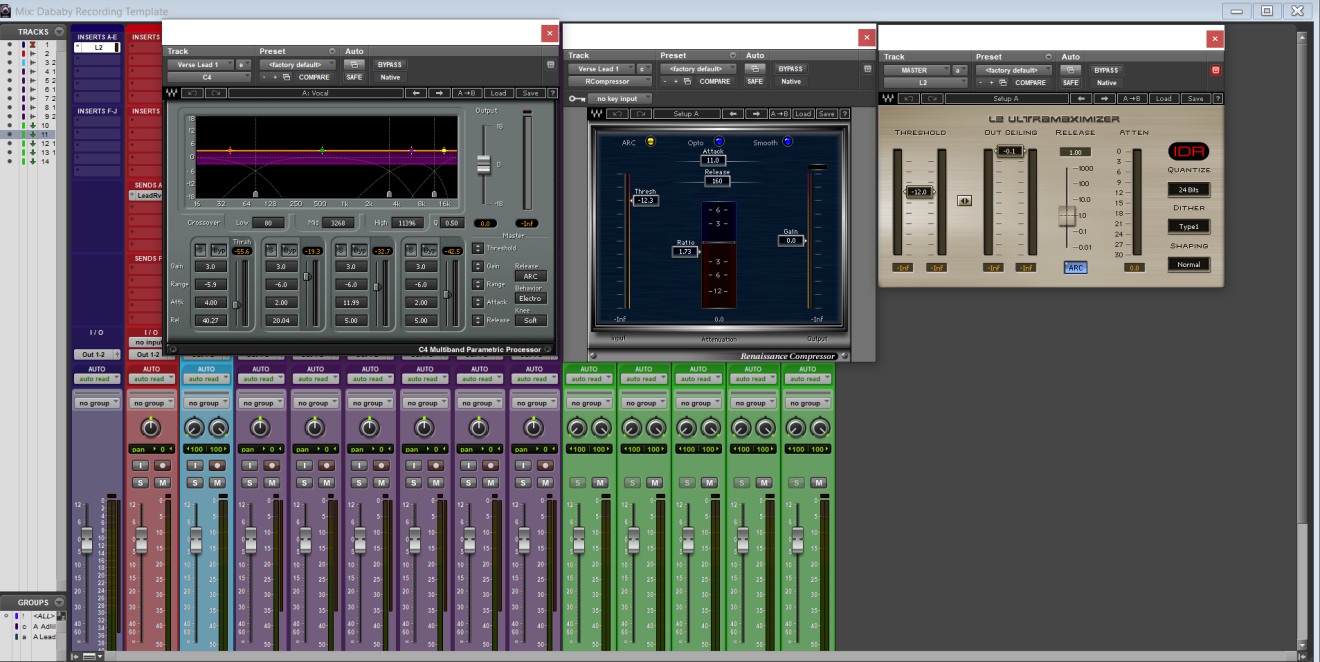Image resolution: width=1320 pixels, height=662 pixels.
Task: Click the previous setup left arrow in C4
Action: pos(416,93)
